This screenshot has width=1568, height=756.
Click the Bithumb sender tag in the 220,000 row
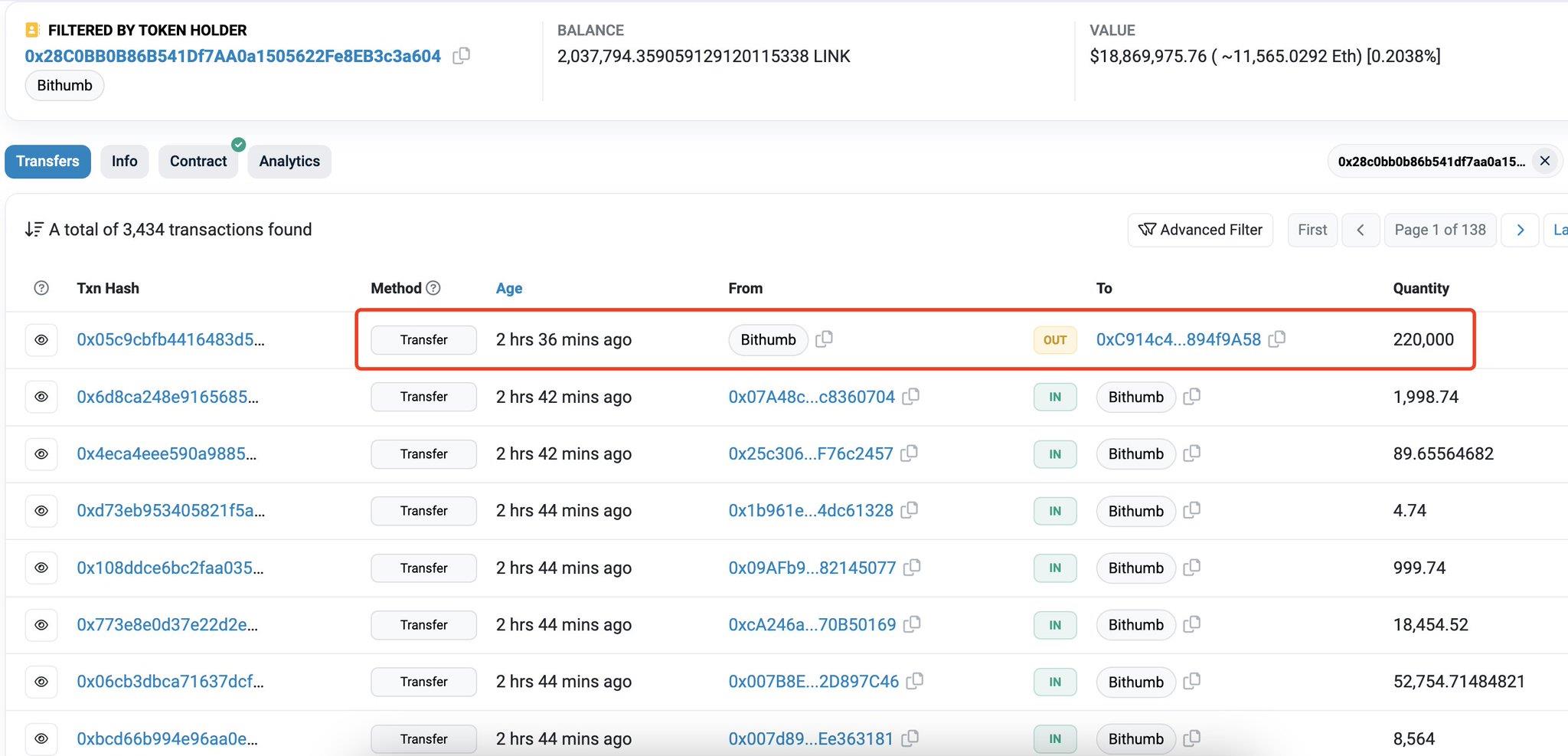point(768,340)
